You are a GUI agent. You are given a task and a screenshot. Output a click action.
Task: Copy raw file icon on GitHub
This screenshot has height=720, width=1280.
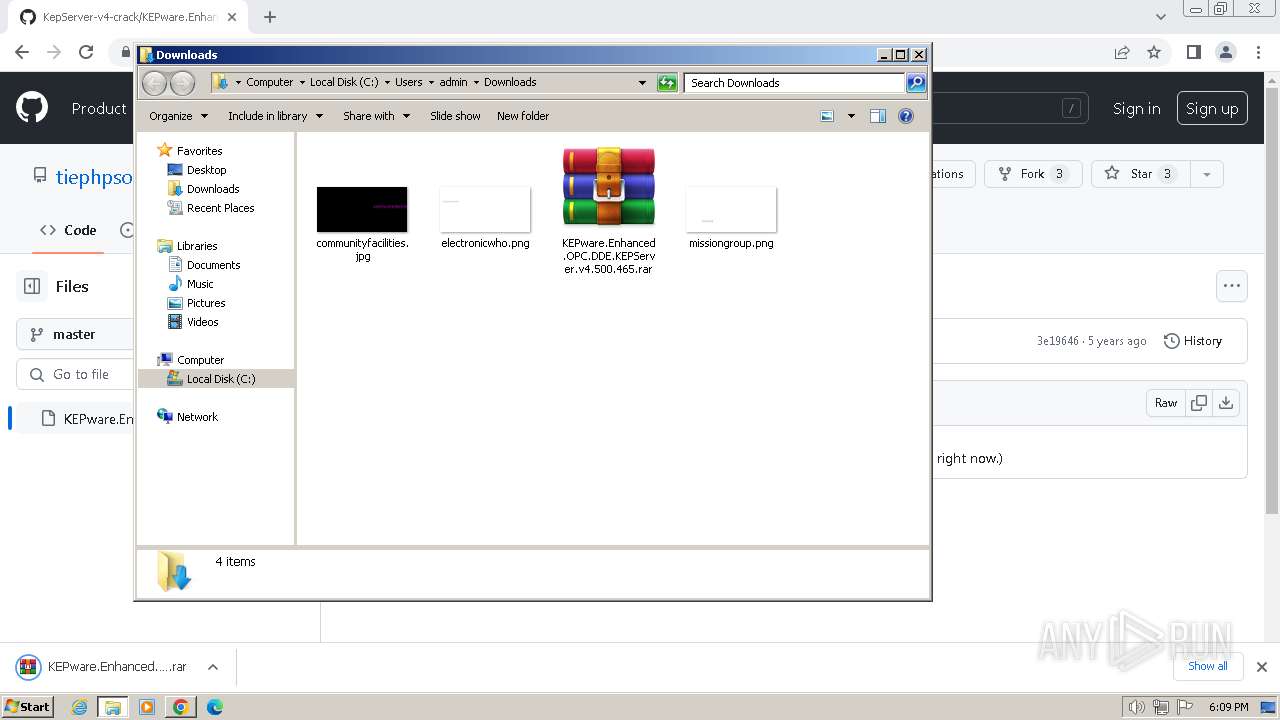tap(1199, 403)
